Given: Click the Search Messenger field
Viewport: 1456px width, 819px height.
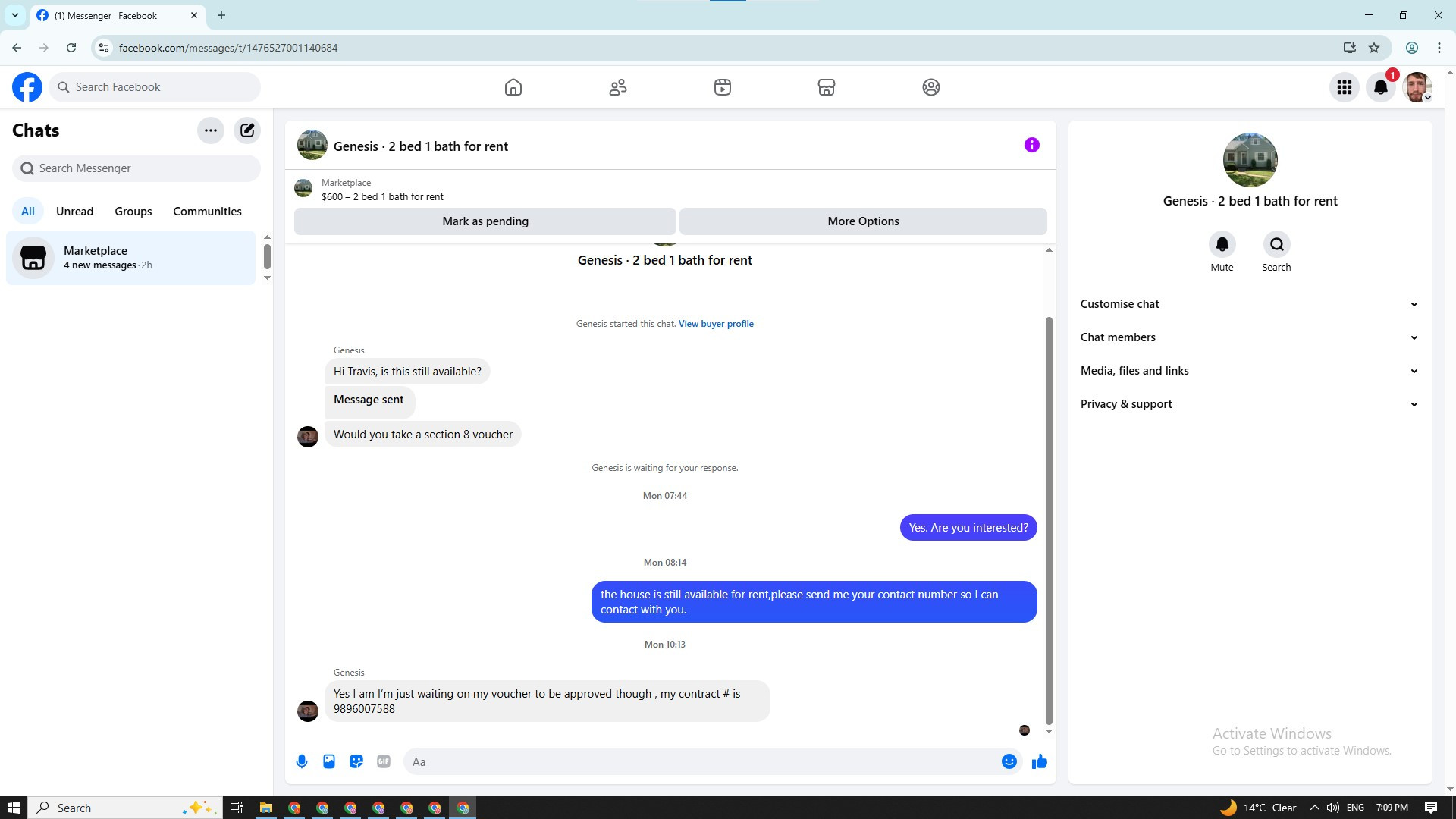Looking at the screenshot, I should coord(136,168).
